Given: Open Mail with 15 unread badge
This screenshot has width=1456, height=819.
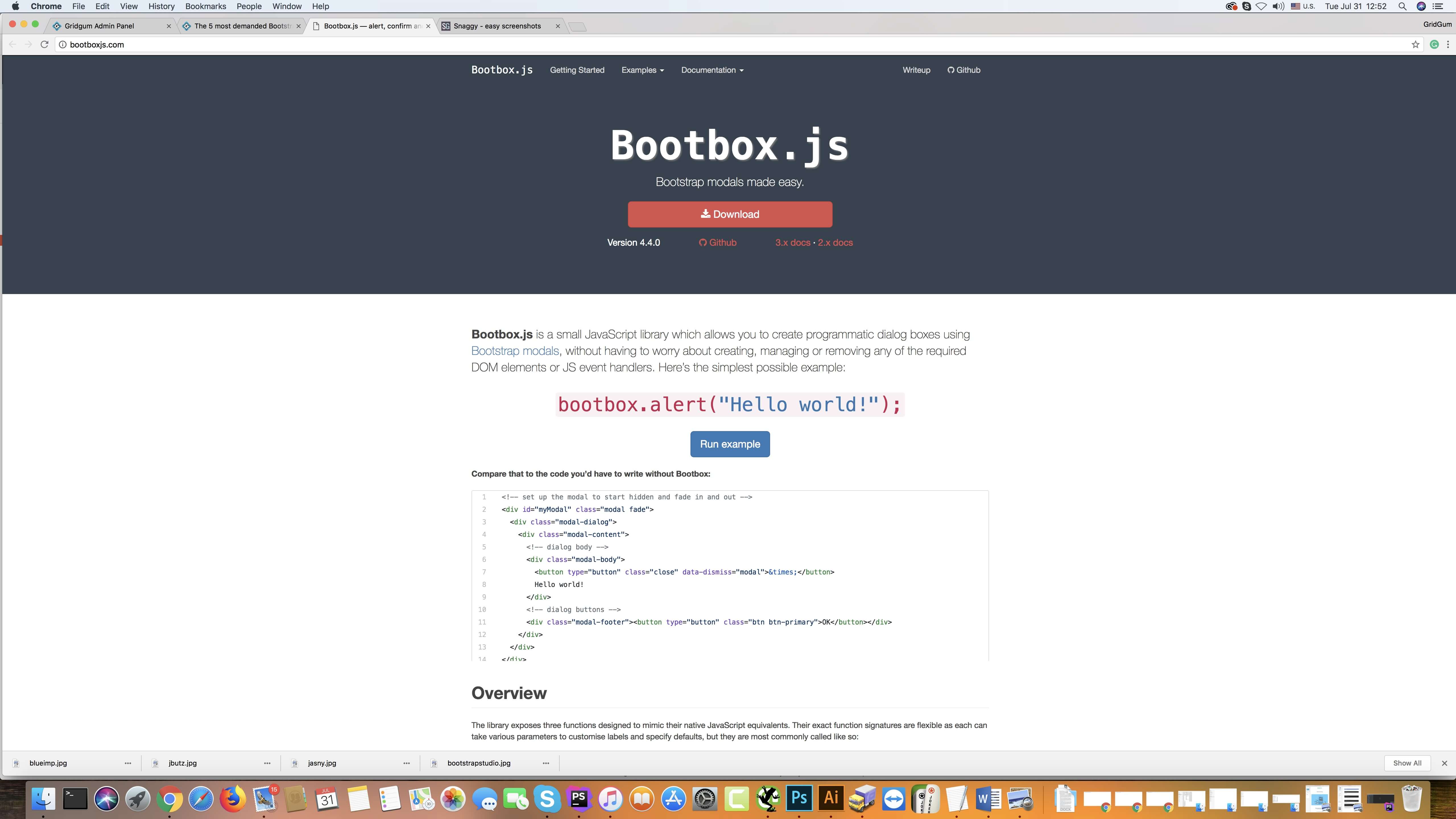Looking at the screenshot, I should click(x=264, y=799).
